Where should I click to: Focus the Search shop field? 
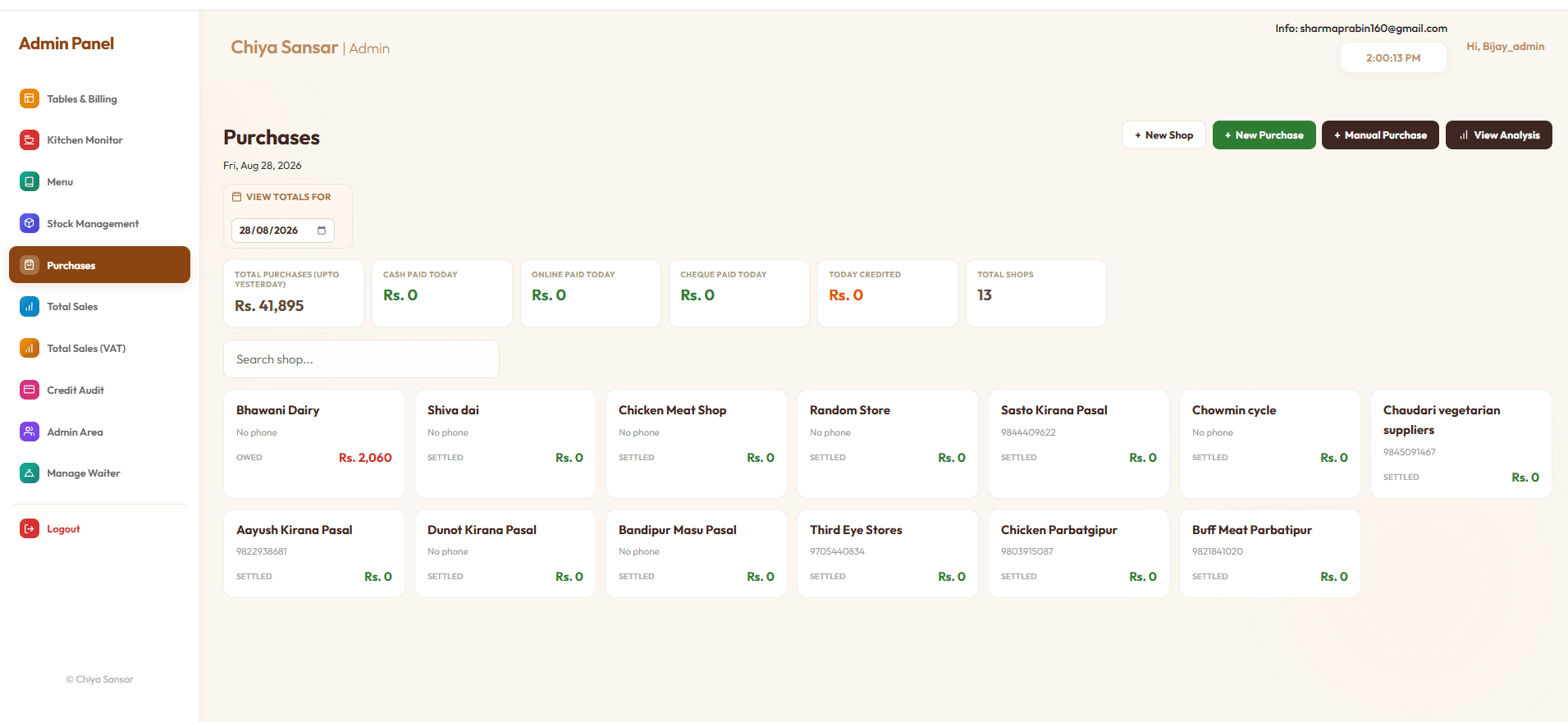[361, 359]
